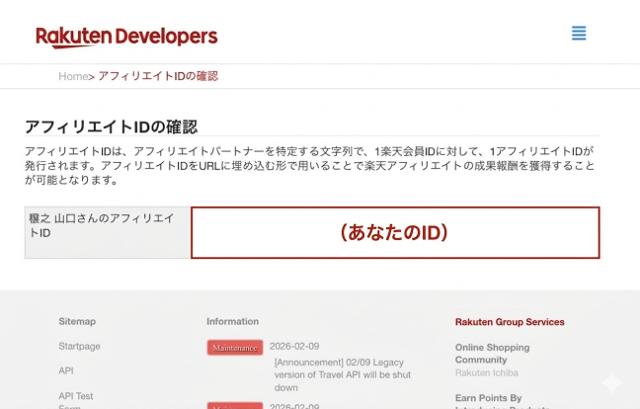Open the Legacy Travel API shutdown announcement

[342, 375]
